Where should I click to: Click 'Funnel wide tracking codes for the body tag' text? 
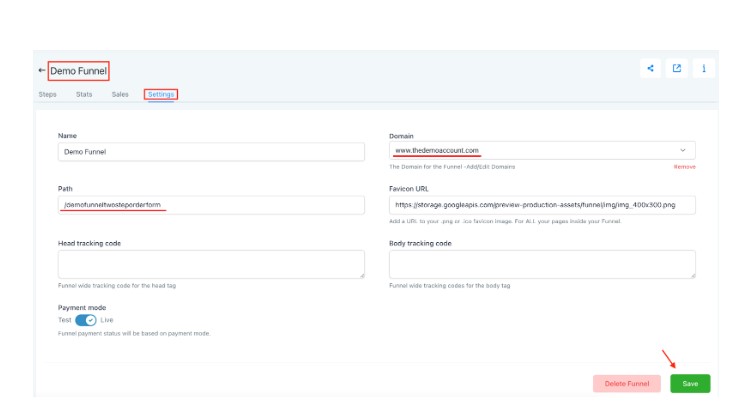click(450, 286)
